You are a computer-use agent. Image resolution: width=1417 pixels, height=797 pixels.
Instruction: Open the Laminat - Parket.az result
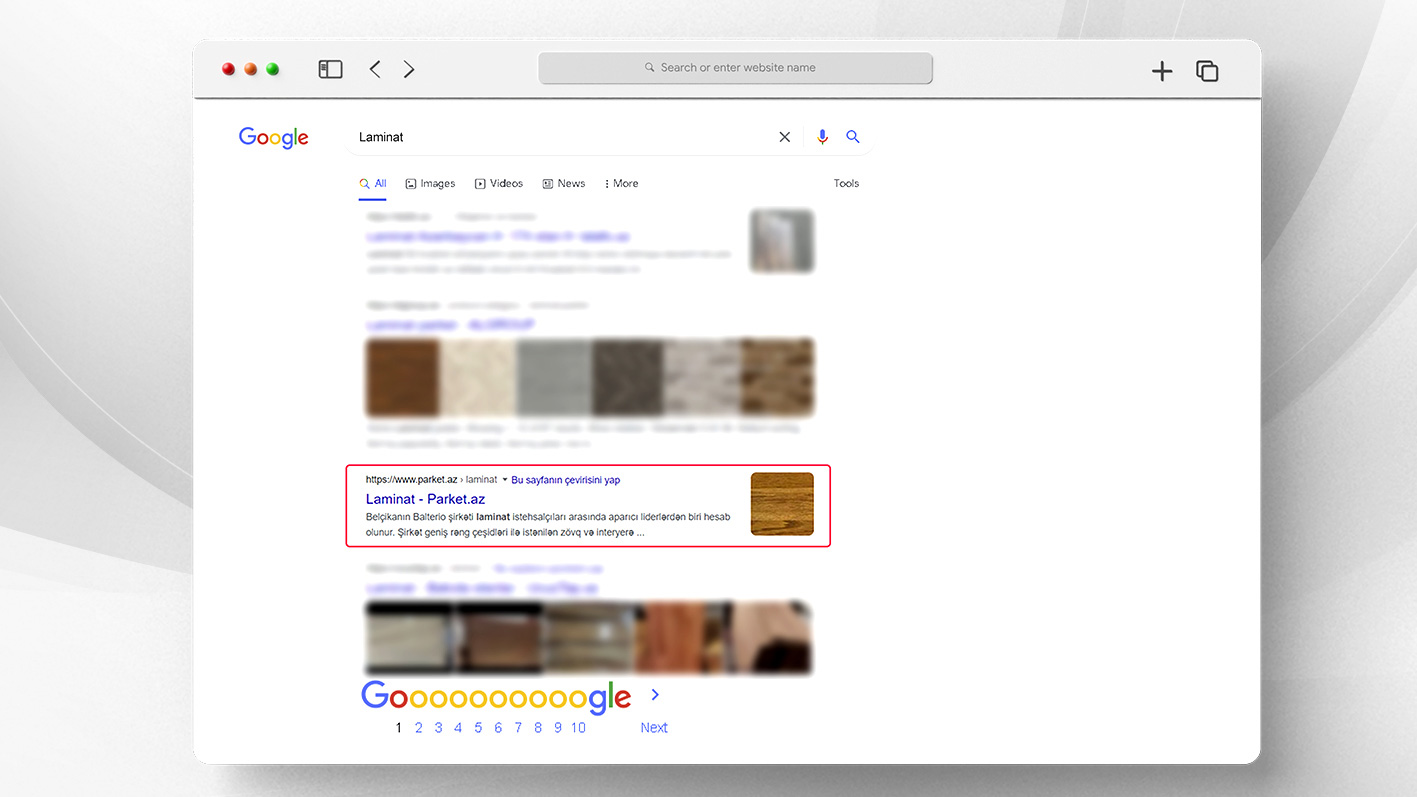pyautogui.click(x=425, y=499)
